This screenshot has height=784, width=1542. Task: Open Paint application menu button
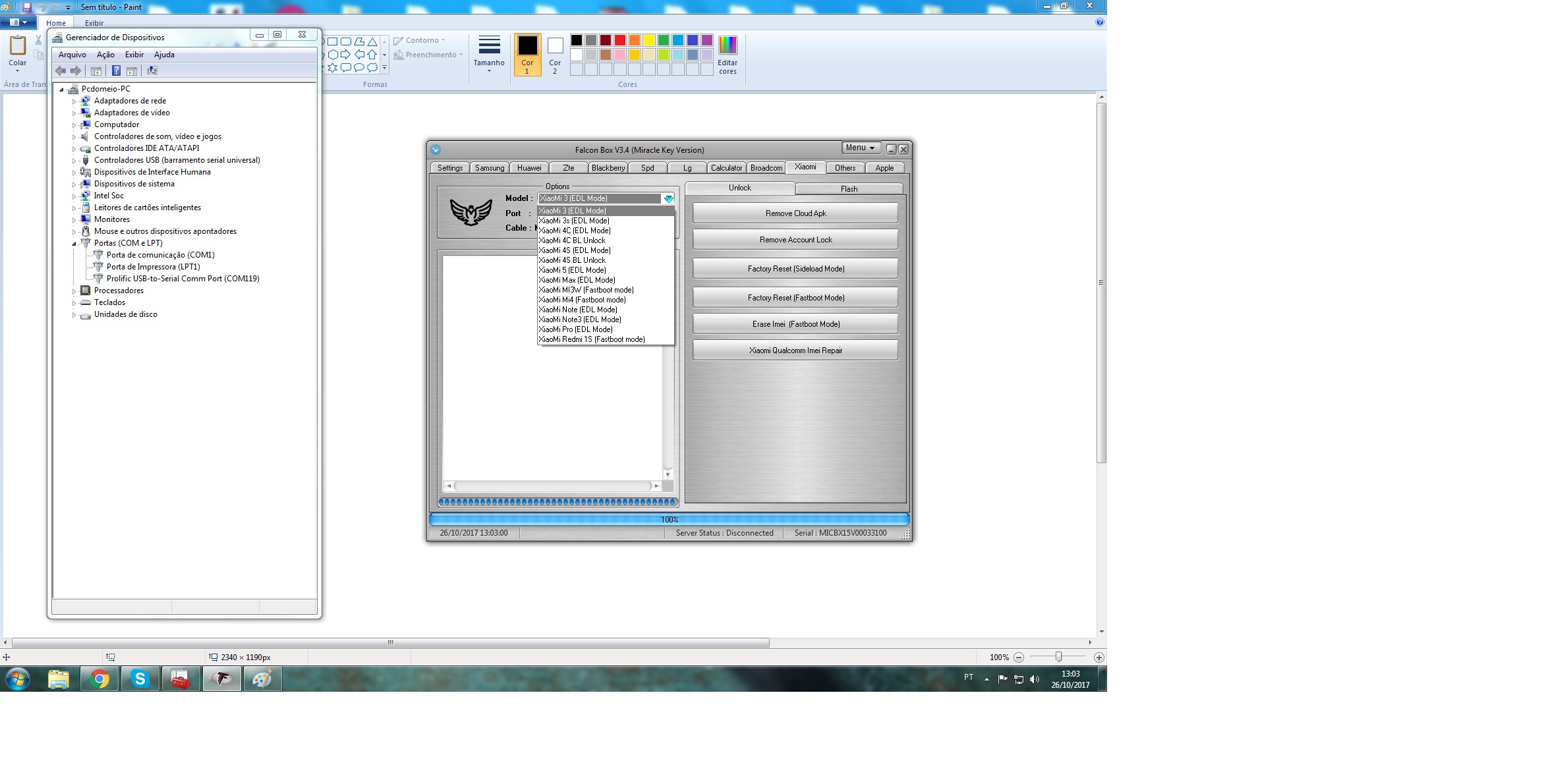[x=18, y=22]
